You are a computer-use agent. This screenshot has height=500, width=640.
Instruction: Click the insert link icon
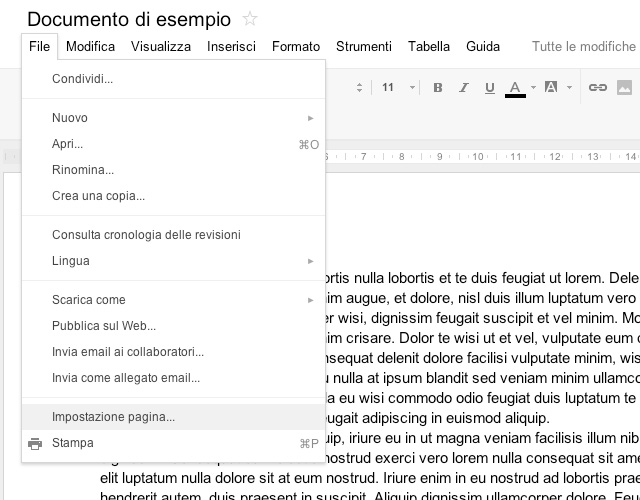[598, 88]
